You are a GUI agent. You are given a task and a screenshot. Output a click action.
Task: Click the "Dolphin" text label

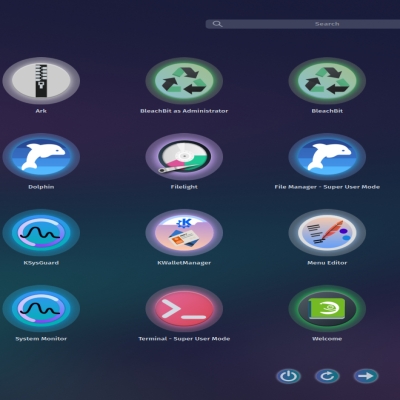(41, 187)
